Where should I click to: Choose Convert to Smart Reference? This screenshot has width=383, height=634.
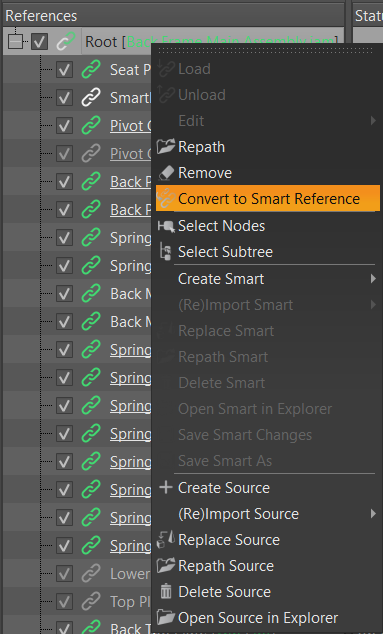(268, 199)
